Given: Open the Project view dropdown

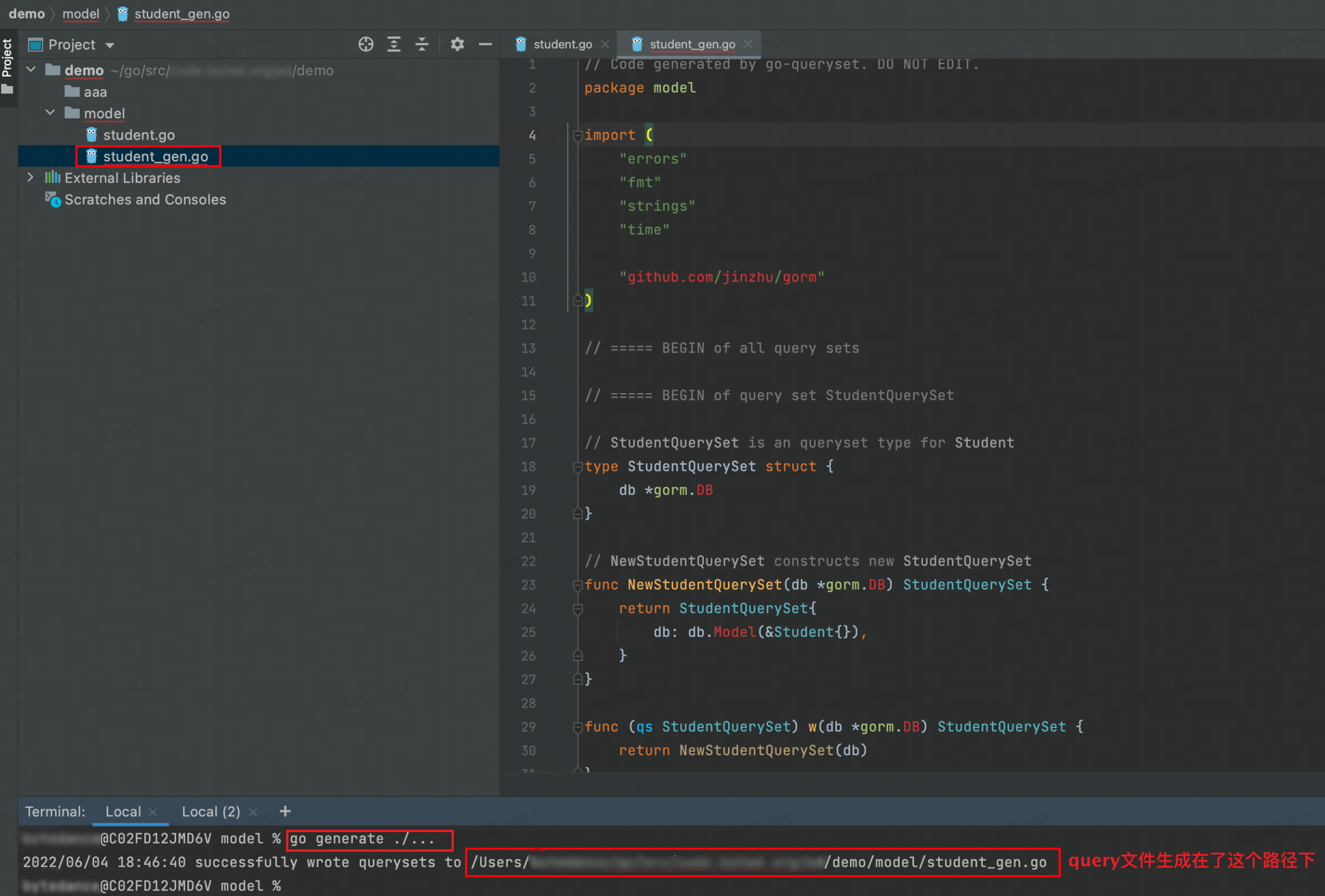Looking at the screenshot, I should (x=109, y=45).
